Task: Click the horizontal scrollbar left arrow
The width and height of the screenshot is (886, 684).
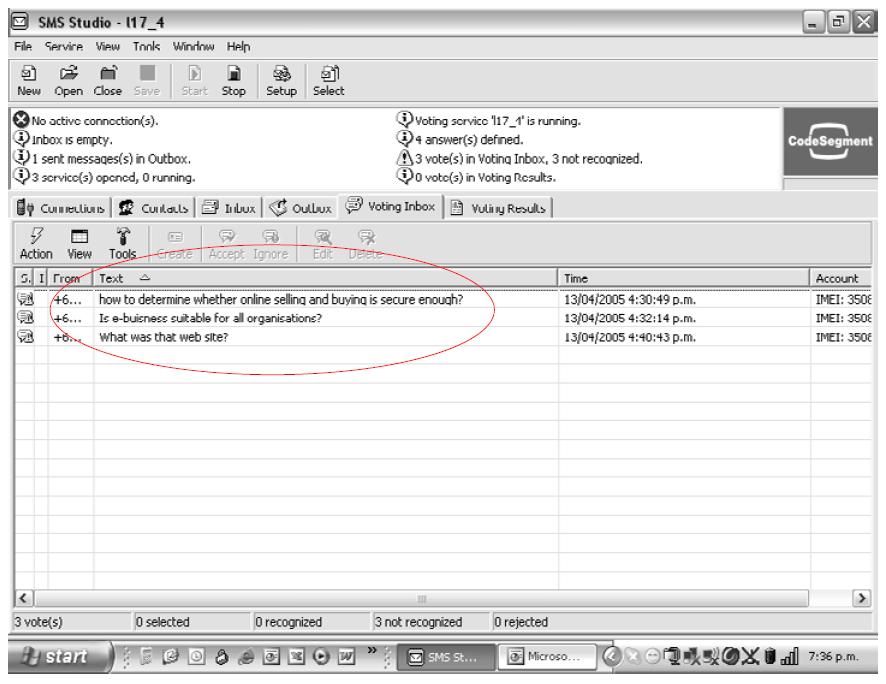Action: click(x=24, y=598)
